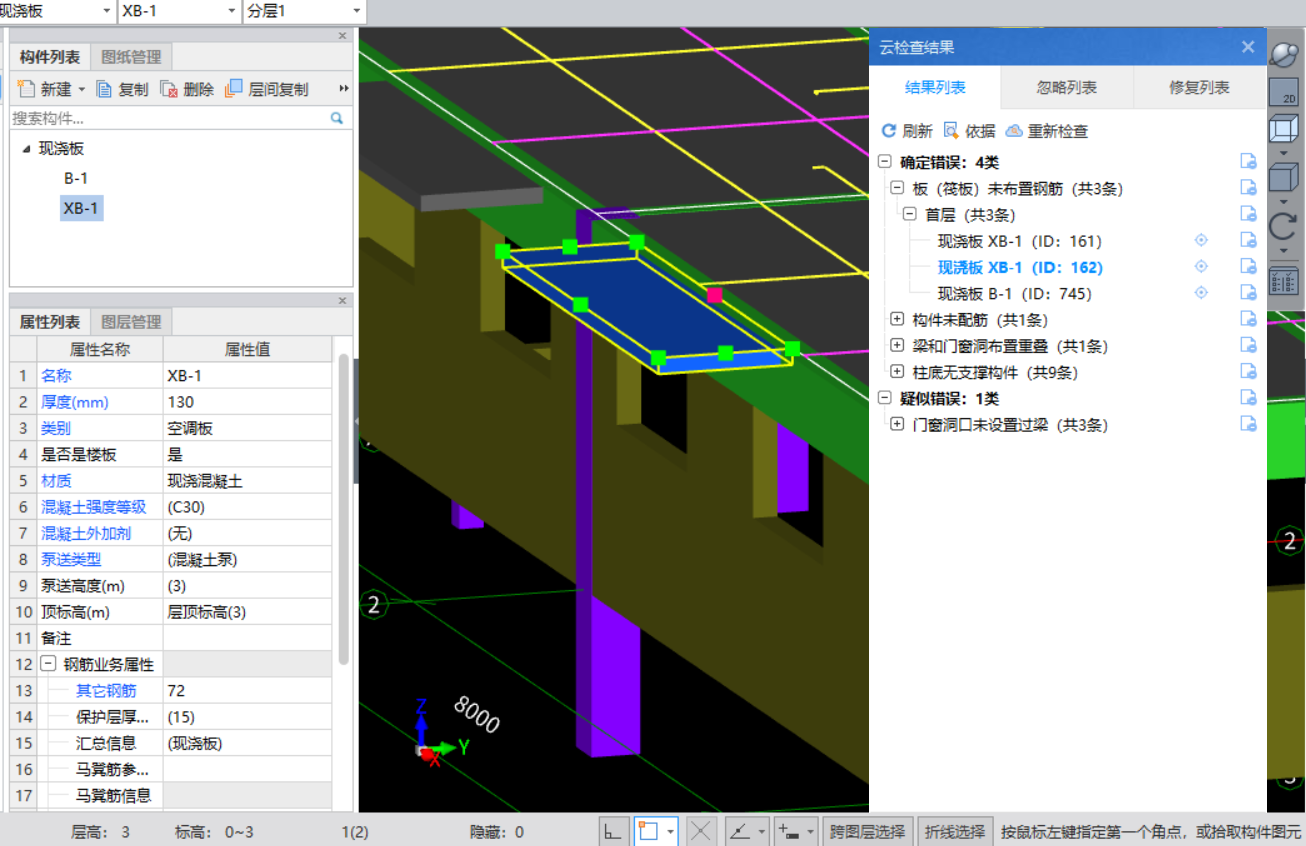The image size is (1306, 846).
Task: Collapse the 确定错误 4类 node
Action: pyautogui.click(x=884, y=161)
